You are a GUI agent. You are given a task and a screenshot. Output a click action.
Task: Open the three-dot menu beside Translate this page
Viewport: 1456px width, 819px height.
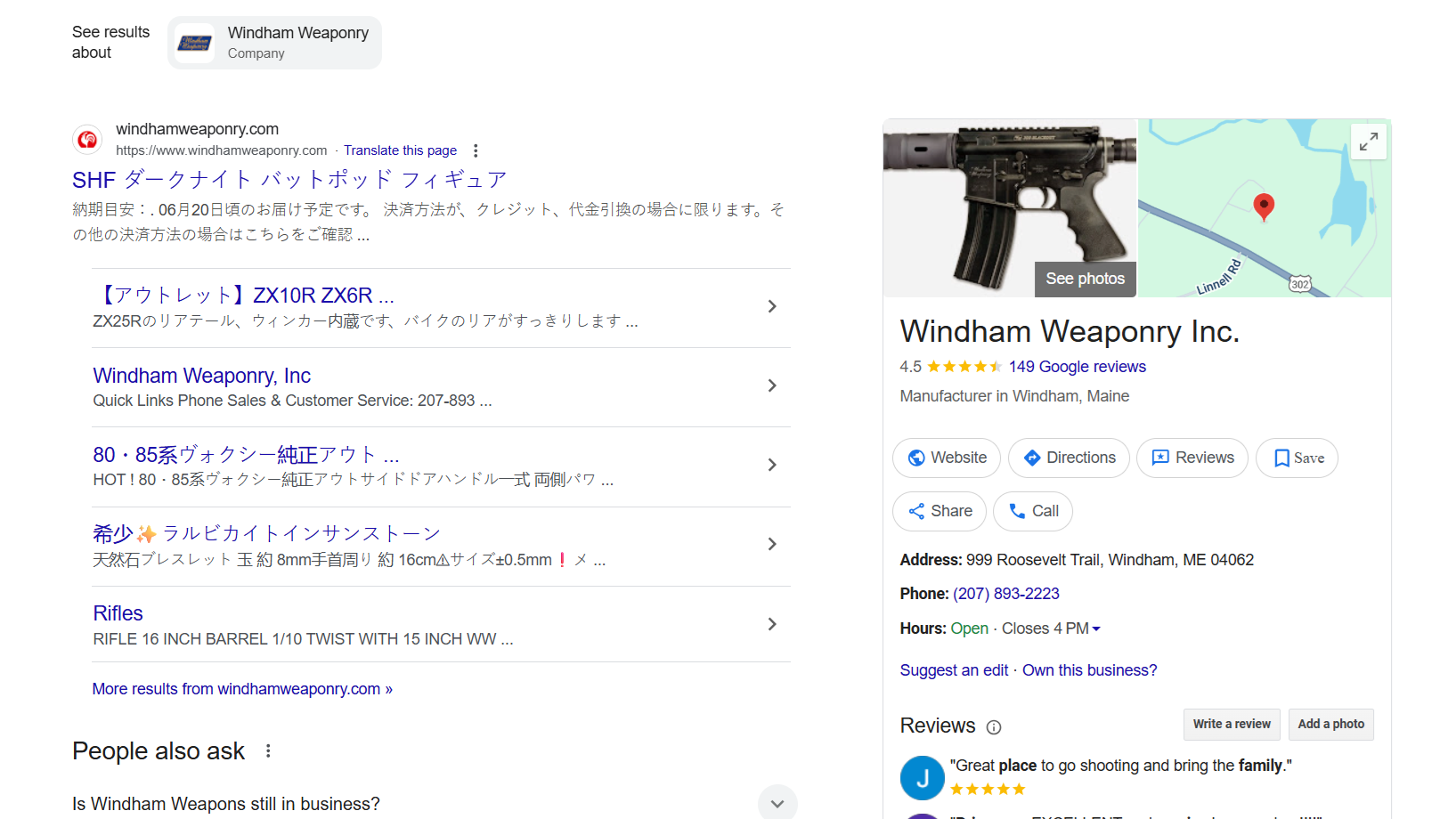(476, 150)
